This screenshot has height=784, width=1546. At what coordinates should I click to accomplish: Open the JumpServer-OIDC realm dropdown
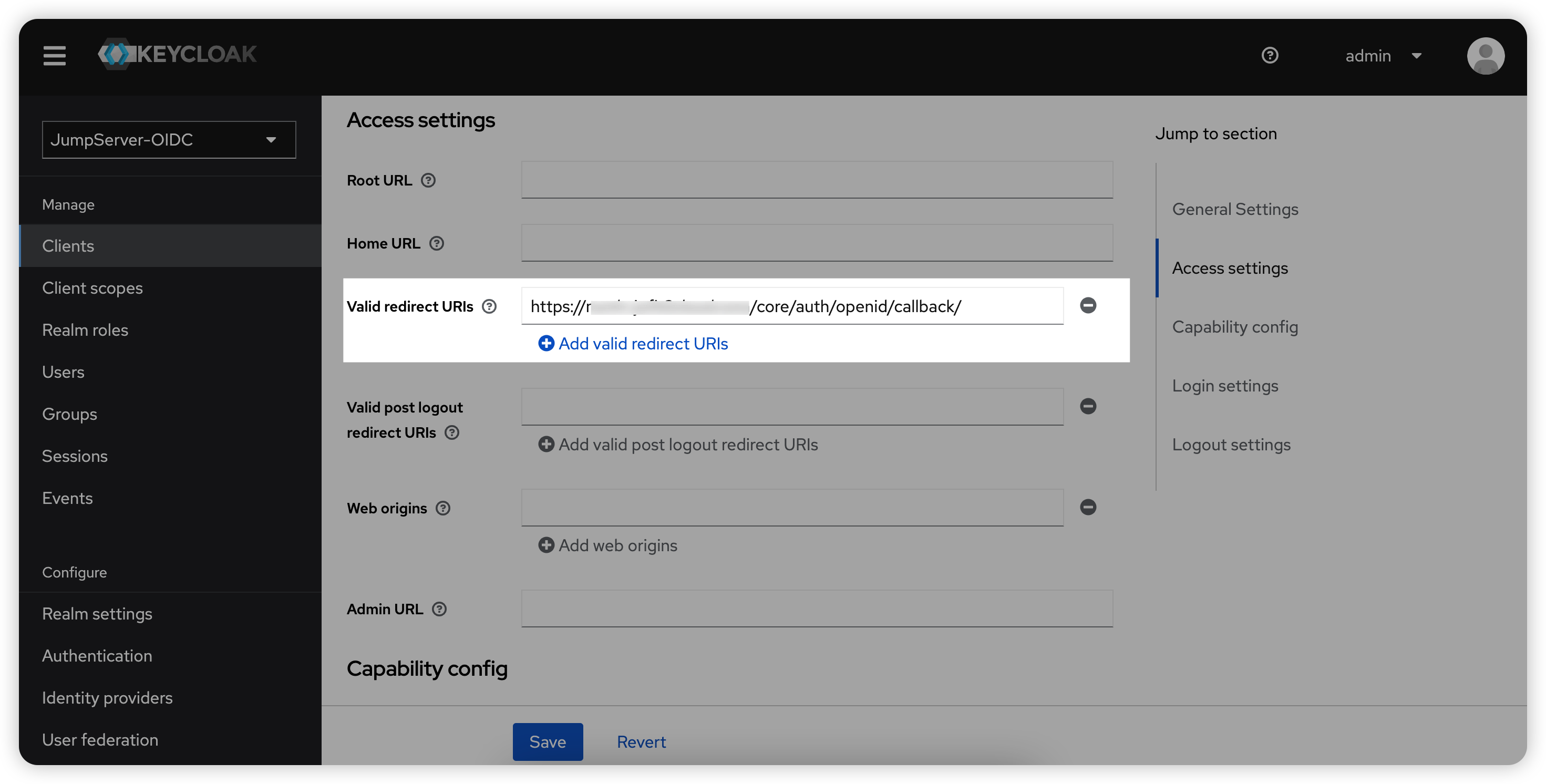click(x=169, y=140)
